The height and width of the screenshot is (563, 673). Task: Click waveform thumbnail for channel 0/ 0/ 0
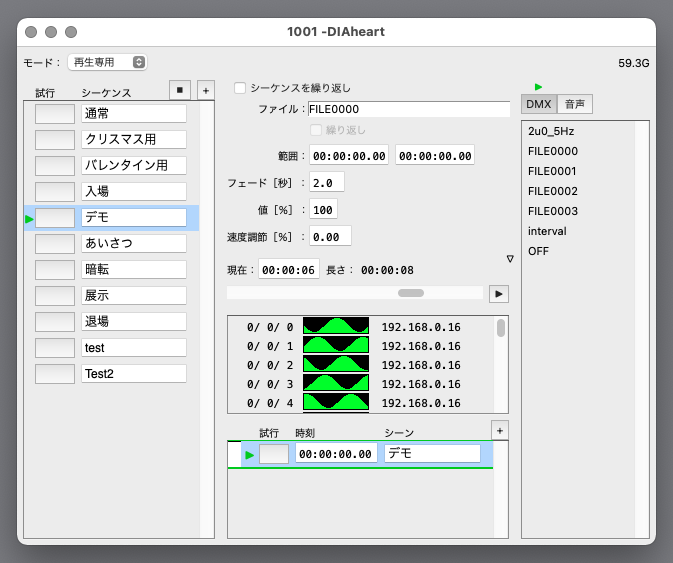pos(336,326)
